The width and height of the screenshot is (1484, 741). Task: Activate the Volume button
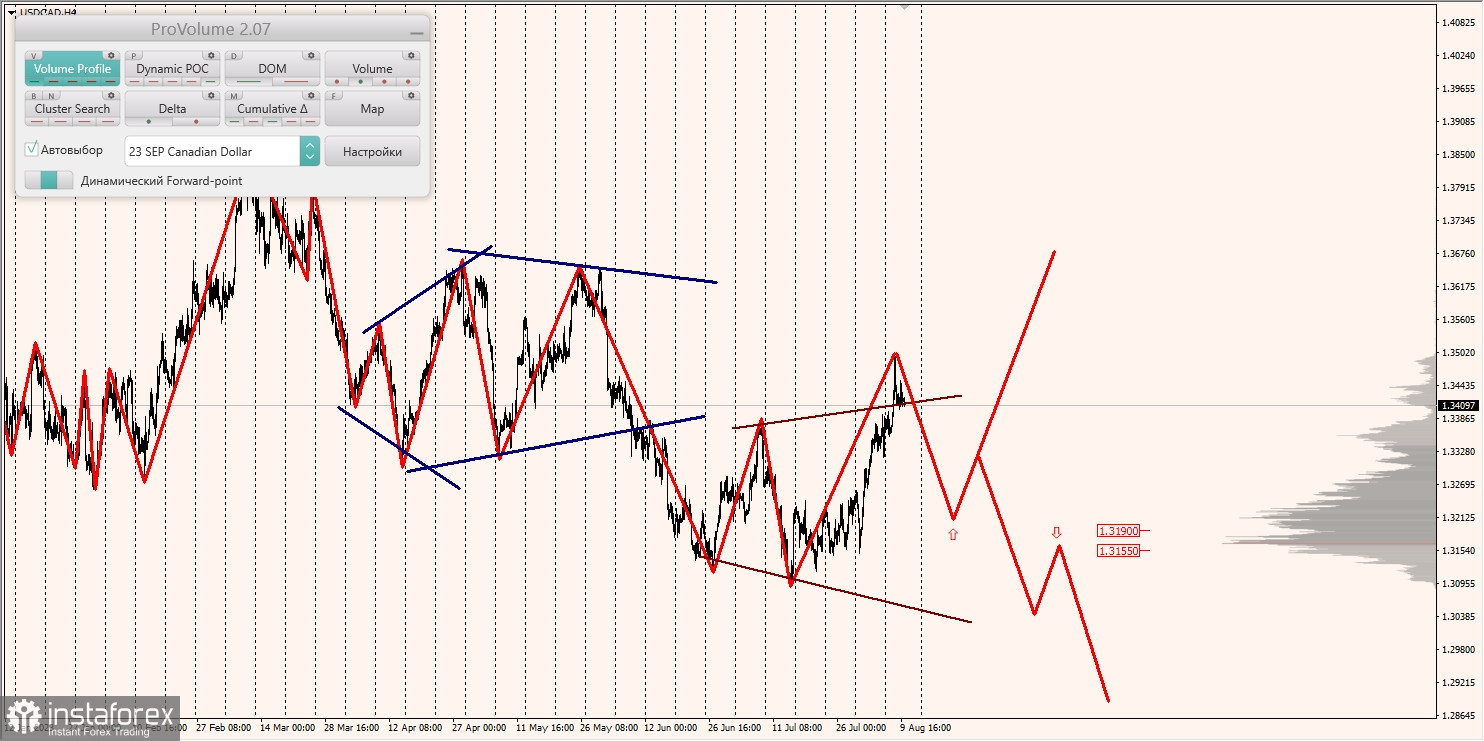[x=372, y=68]
